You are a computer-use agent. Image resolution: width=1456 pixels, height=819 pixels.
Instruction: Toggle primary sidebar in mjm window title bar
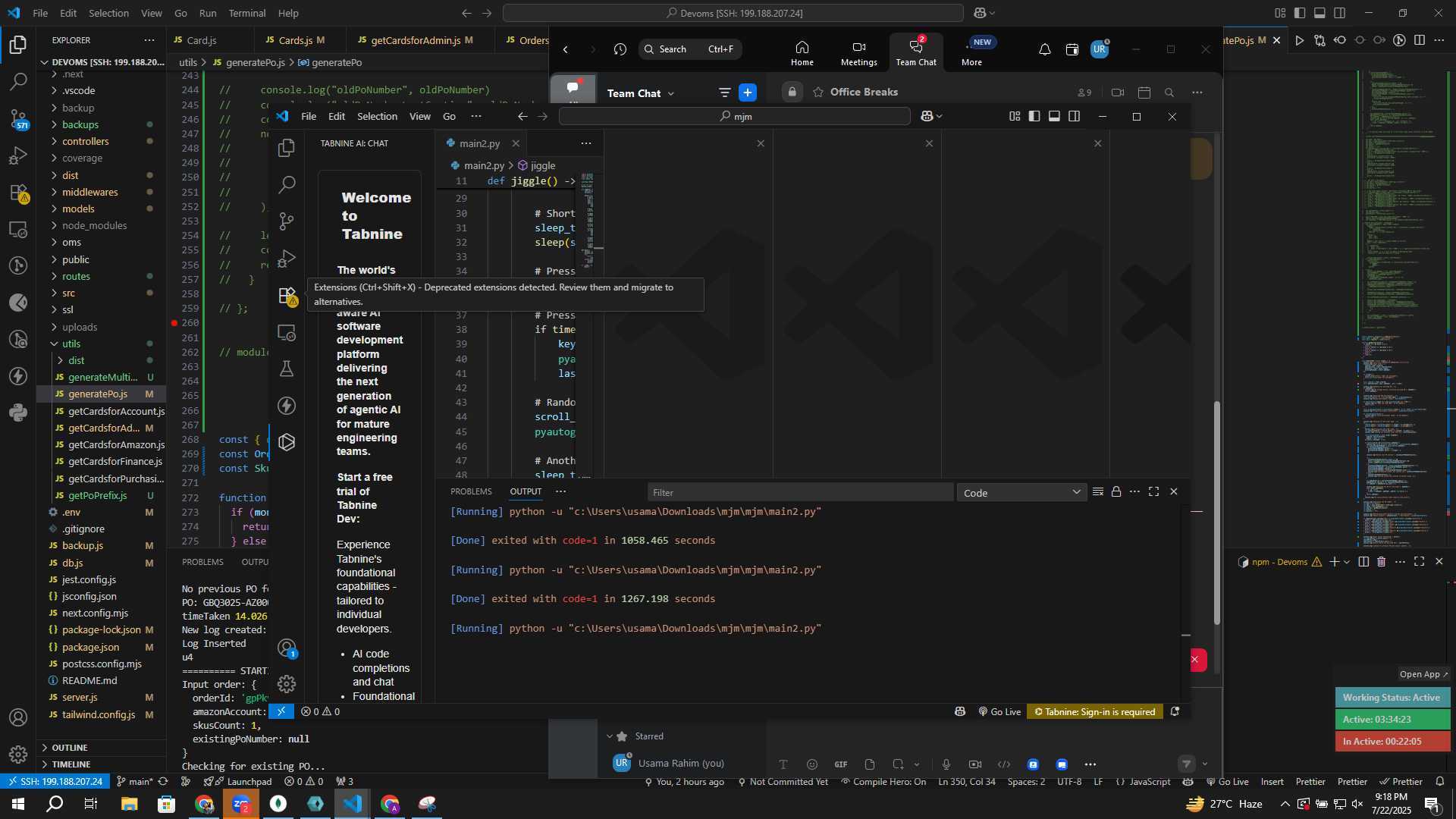pyautogui.click(x=1034, y=116)
